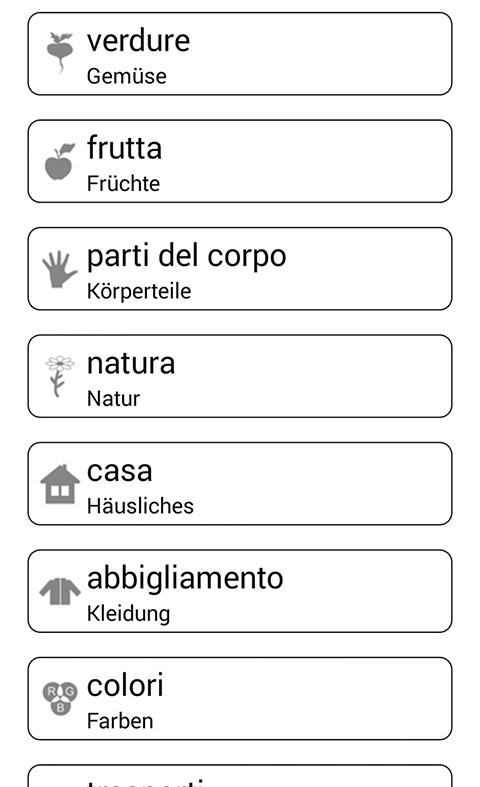Open the frutta category
480x787 pixels.
coord(240,161)
